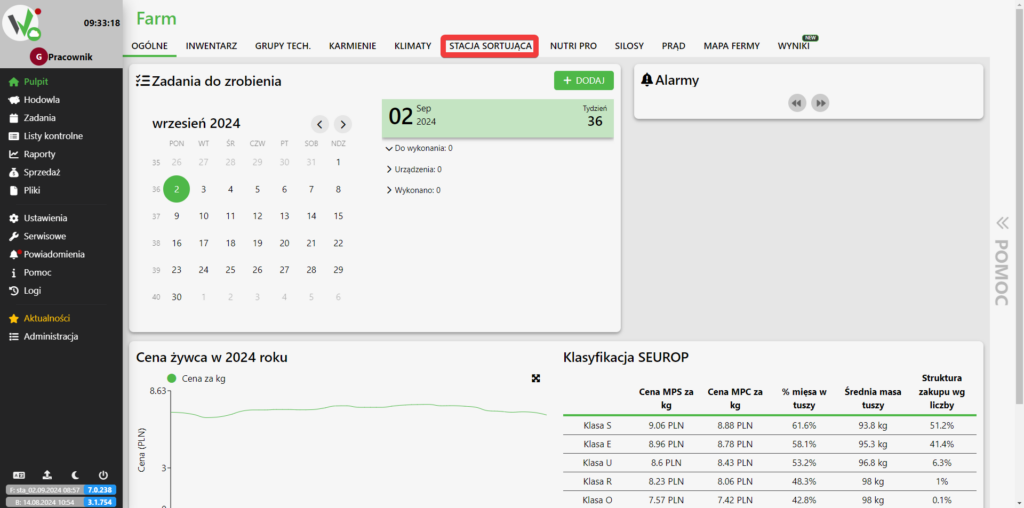Toggle dark mode moon icon
1024x508 pixels.
pos(75,475)
